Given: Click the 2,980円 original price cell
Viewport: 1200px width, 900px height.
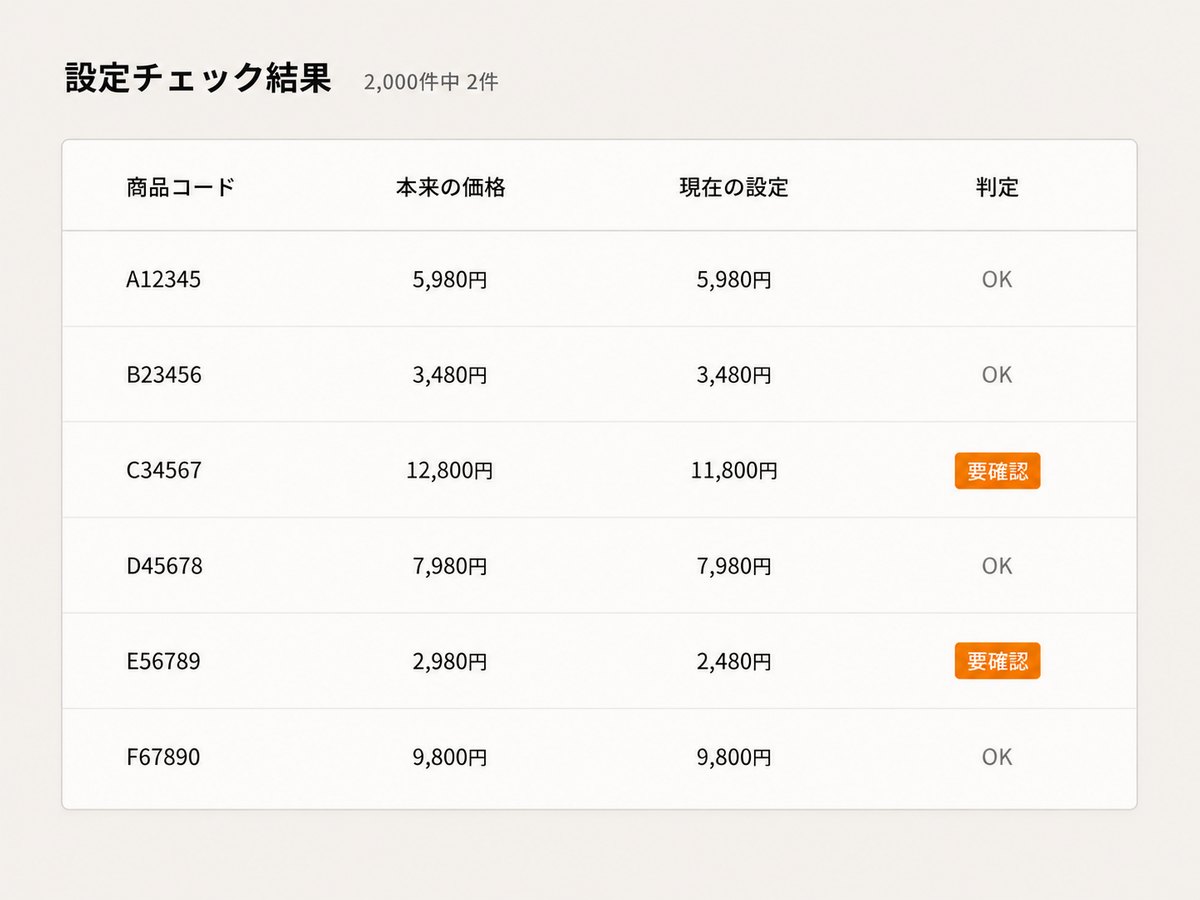Looking at the screenshot, I should pyautogui.click(x=450, y=661).
